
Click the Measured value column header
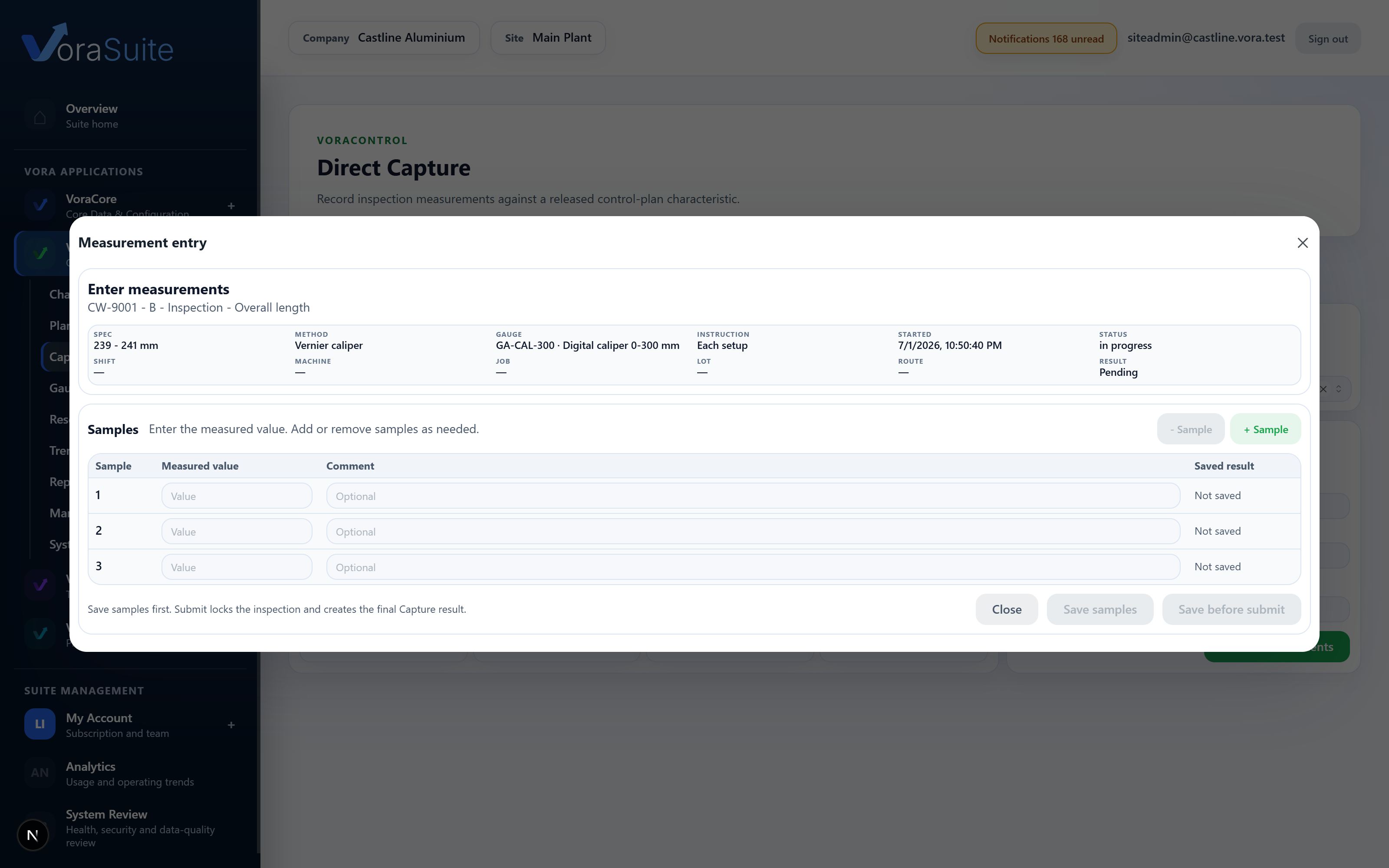[x=200, y=466]
